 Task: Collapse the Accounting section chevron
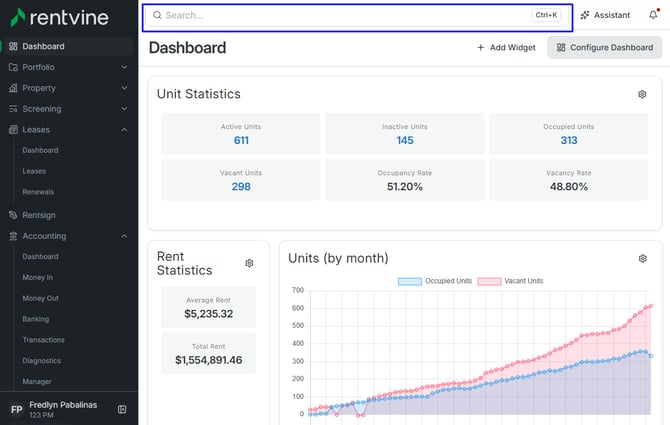[124, 236]
